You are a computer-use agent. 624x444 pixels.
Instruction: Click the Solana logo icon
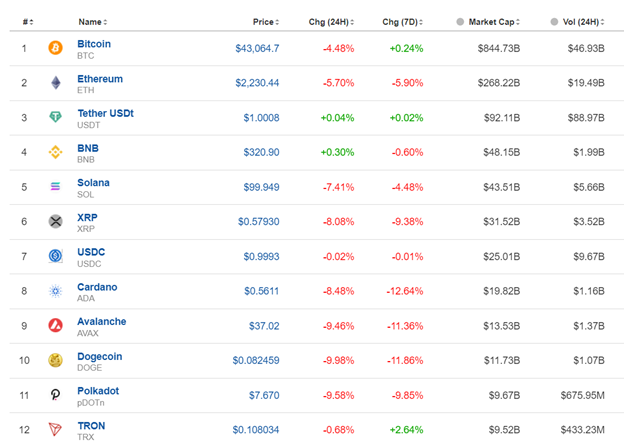[56, 187]
